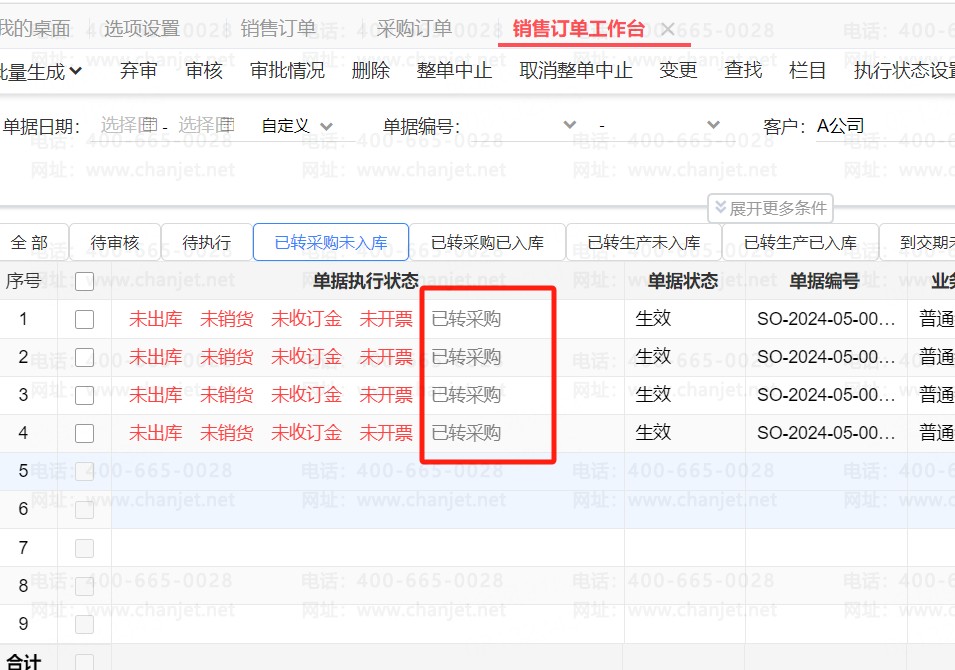This screenshot has height=670, width=955.
Task: Open the second 单据编号 range dropdown
Action: click(713, 125)
